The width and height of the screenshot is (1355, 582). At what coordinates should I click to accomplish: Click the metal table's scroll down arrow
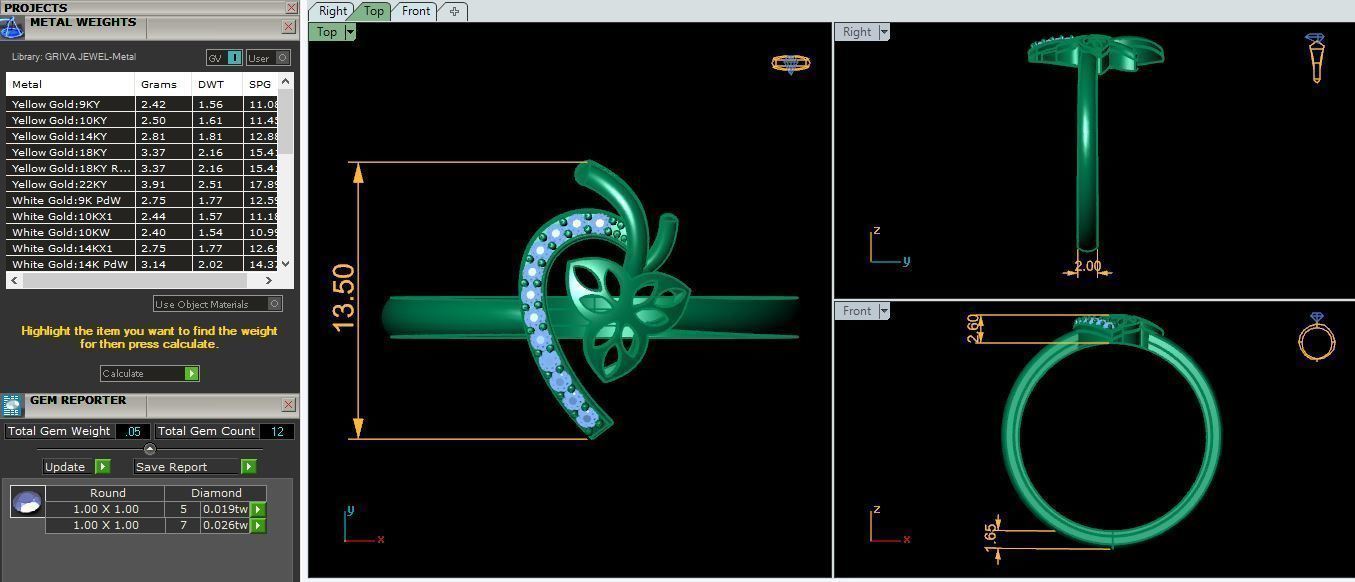286,263
